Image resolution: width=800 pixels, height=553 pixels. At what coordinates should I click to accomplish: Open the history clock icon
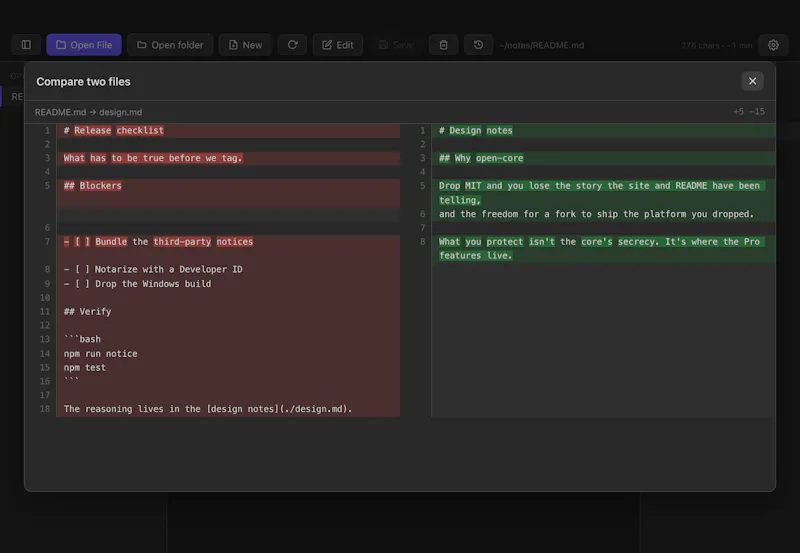(x=478, y=45)
